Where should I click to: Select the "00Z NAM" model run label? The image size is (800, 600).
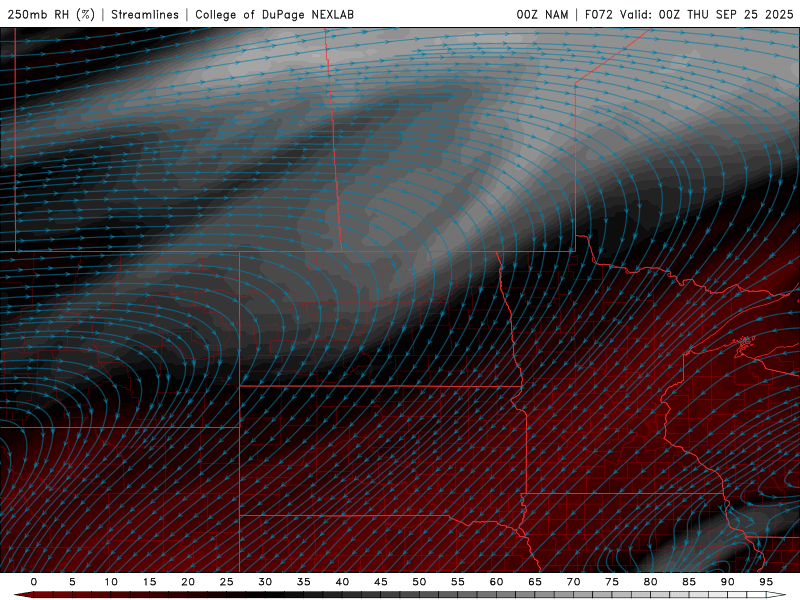tap(542, 15)
